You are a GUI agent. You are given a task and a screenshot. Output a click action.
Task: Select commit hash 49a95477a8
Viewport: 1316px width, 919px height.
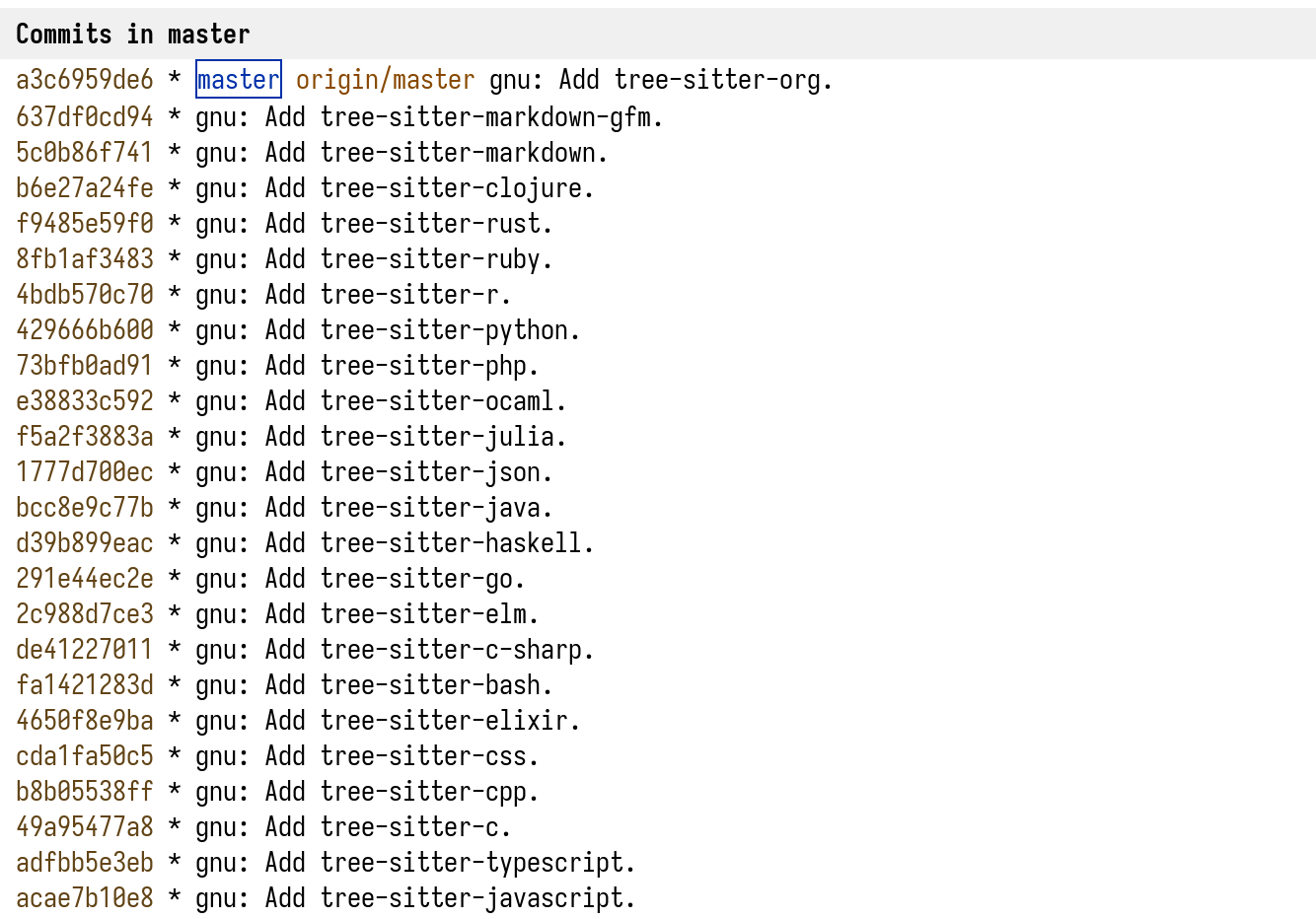pos(85,827)
